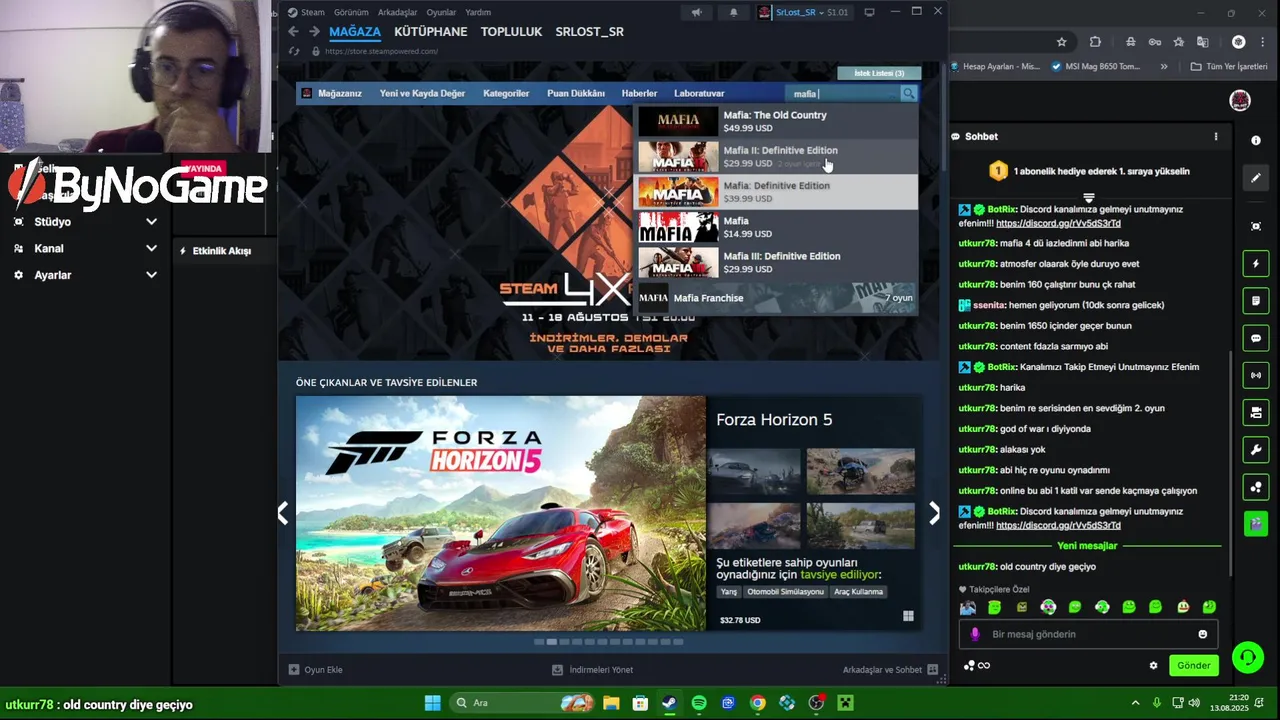Click the lightning bolt icon in right toolbar

click(1256, 264)
